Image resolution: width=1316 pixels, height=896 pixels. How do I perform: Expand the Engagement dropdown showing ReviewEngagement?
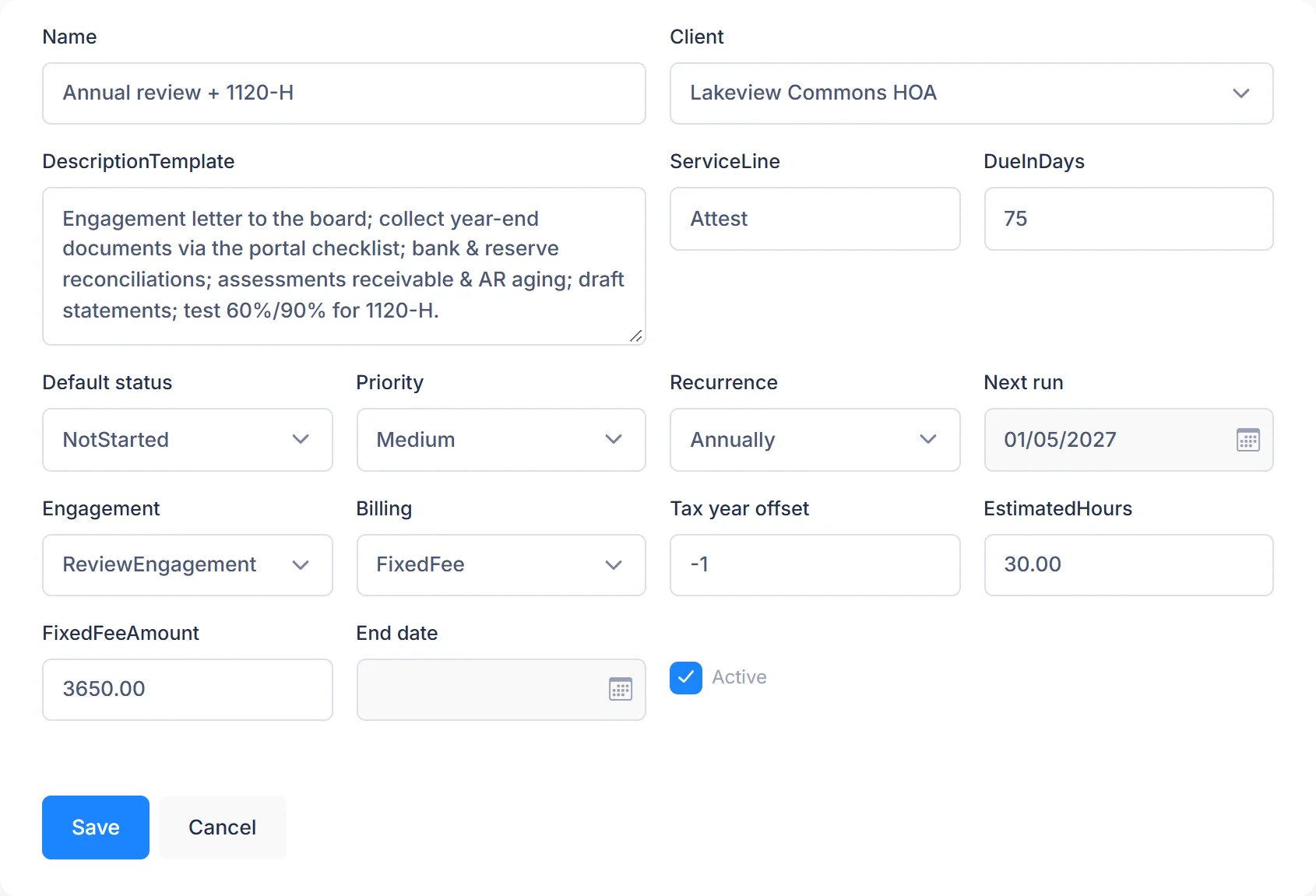click(x=187, y=565)
